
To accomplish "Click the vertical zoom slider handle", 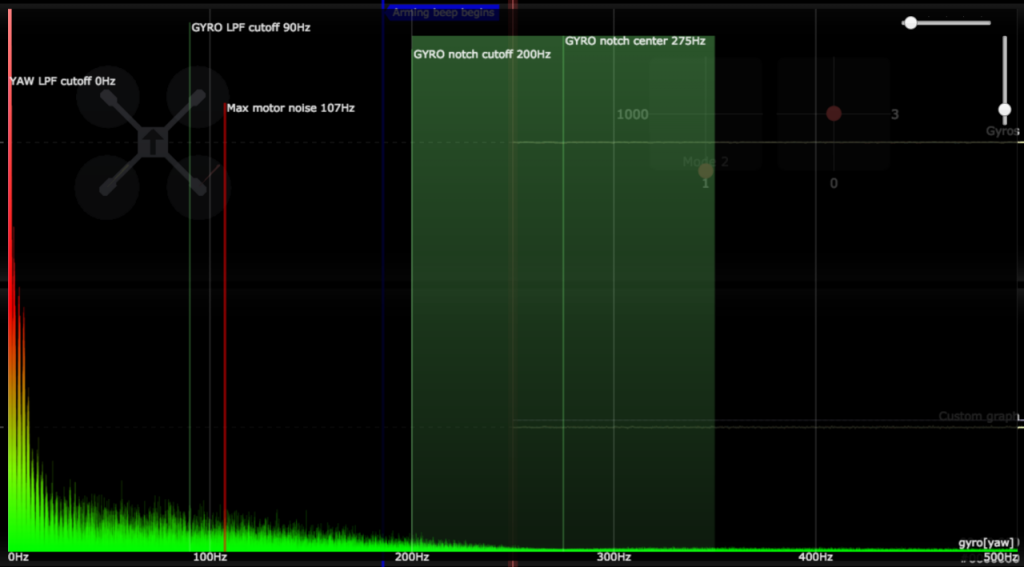I will pyautogui.click(x=1005, y=110).
